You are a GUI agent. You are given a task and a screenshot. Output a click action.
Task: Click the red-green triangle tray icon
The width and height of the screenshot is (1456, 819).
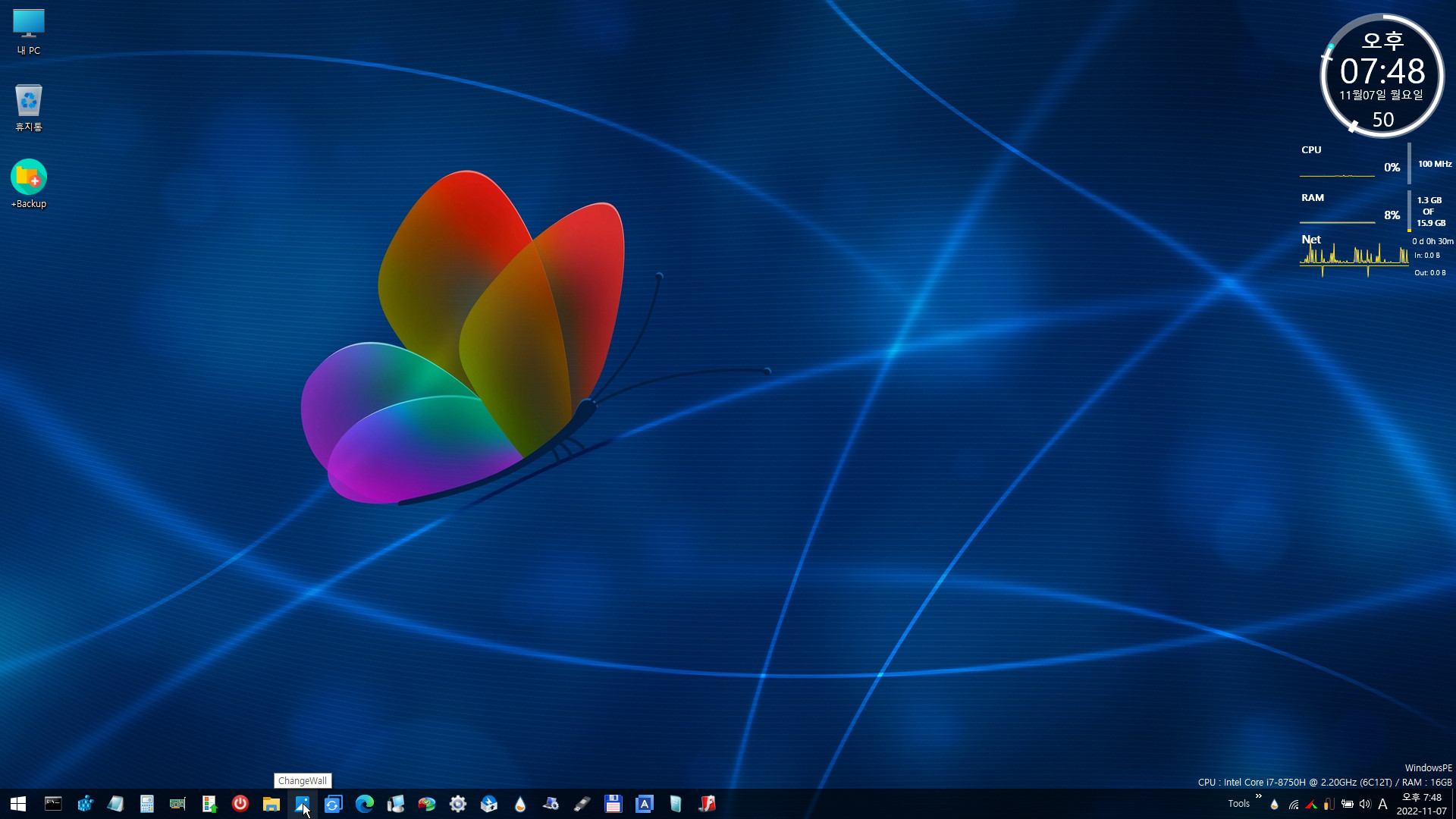click(1311, 805)
